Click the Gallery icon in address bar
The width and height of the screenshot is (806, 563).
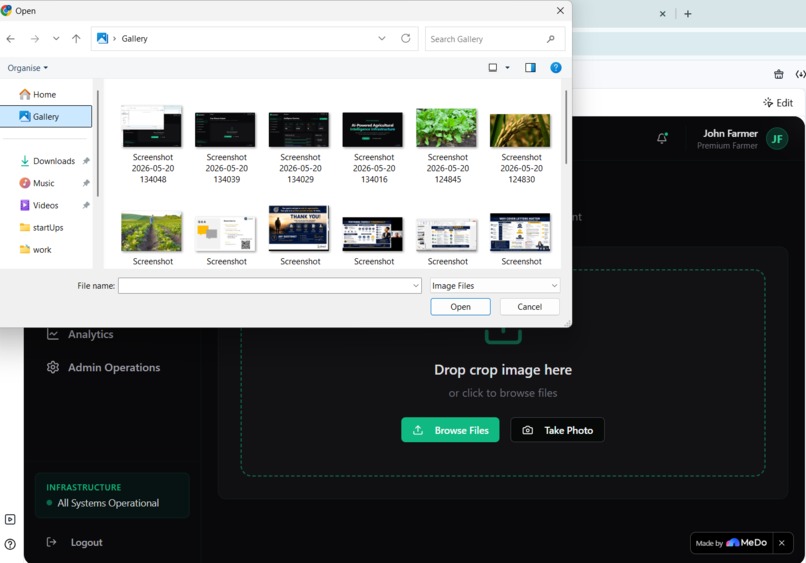[102, 39]
